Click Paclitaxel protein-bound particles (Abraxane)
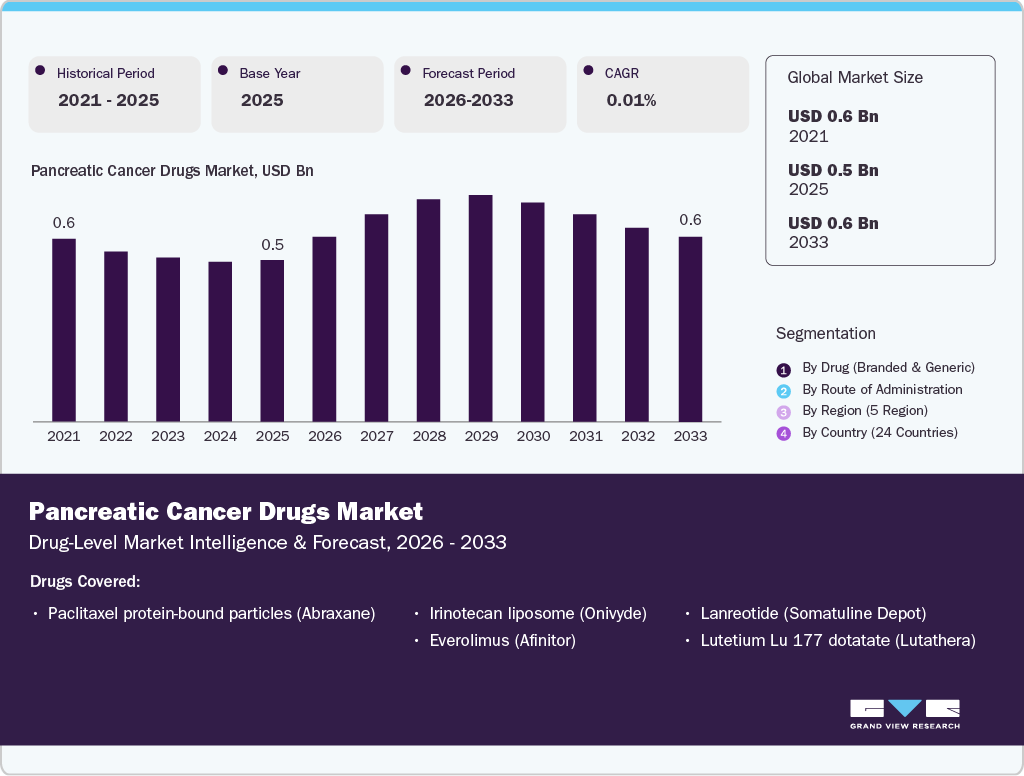This screenshot has height=776, width=1024. click(x=212, y=614)
